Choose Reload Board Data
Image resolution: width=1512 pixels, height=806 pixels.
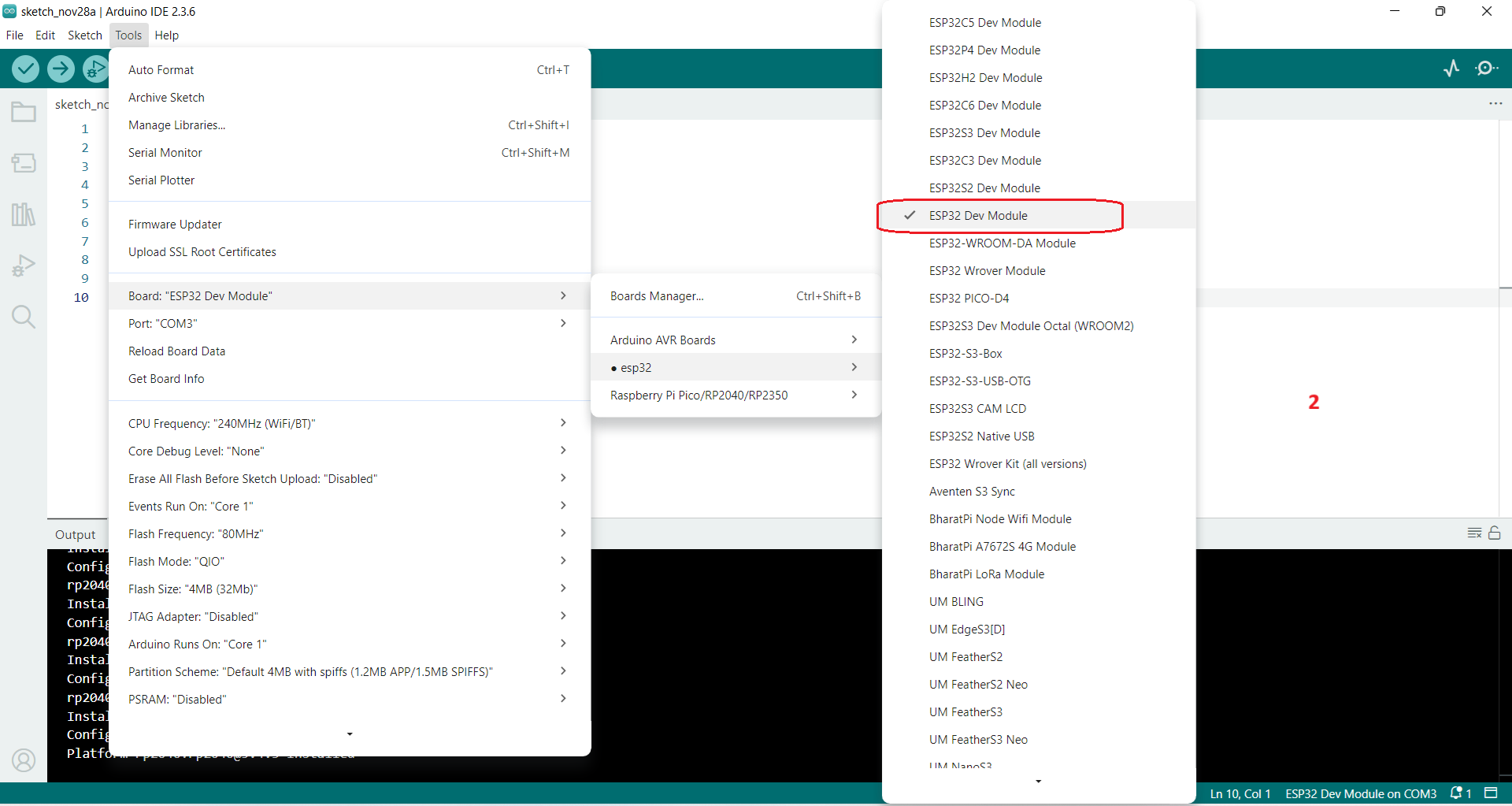[350, 351]
